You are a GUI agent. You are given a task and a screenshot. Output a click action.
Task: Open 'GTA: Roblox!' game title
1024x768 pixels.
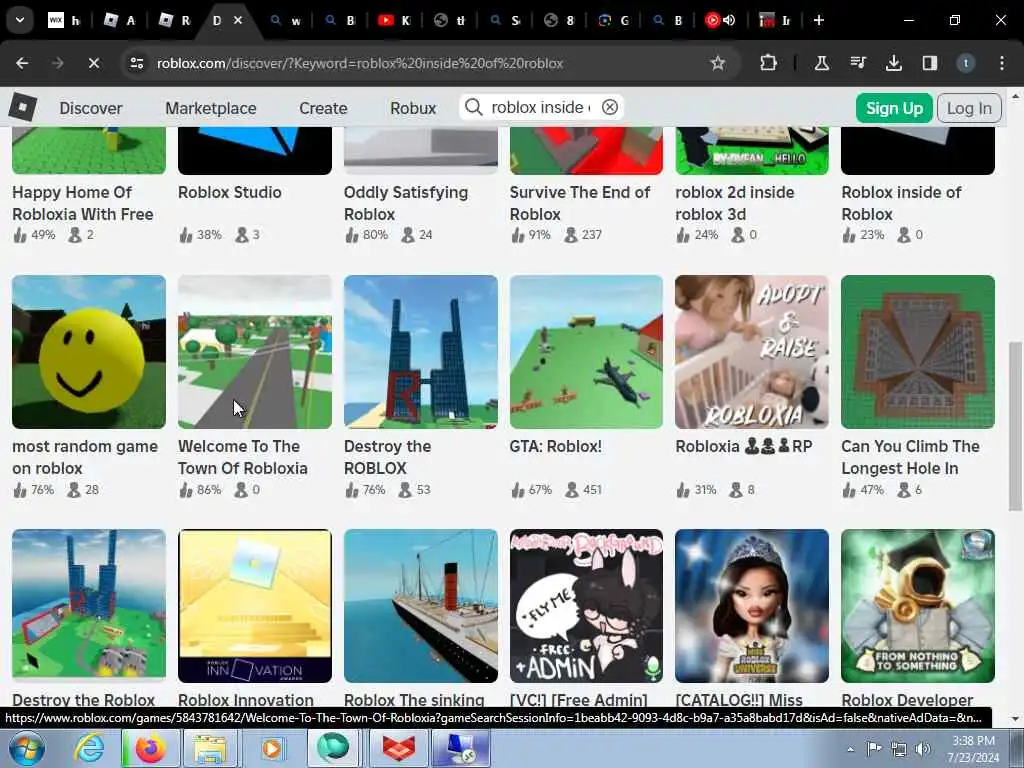click(556, 446)
